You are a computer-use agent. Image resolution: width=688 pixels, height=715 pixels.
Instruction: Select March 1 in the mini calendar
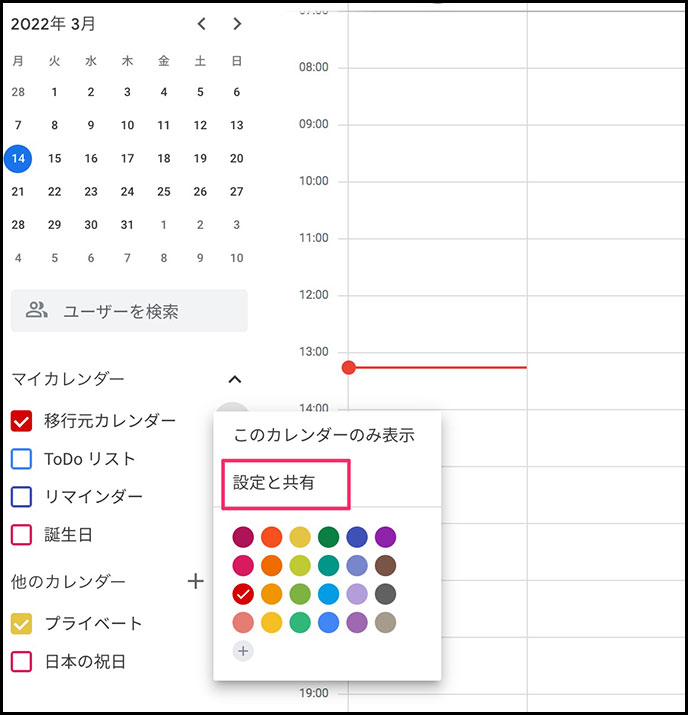tap(54, 92)
